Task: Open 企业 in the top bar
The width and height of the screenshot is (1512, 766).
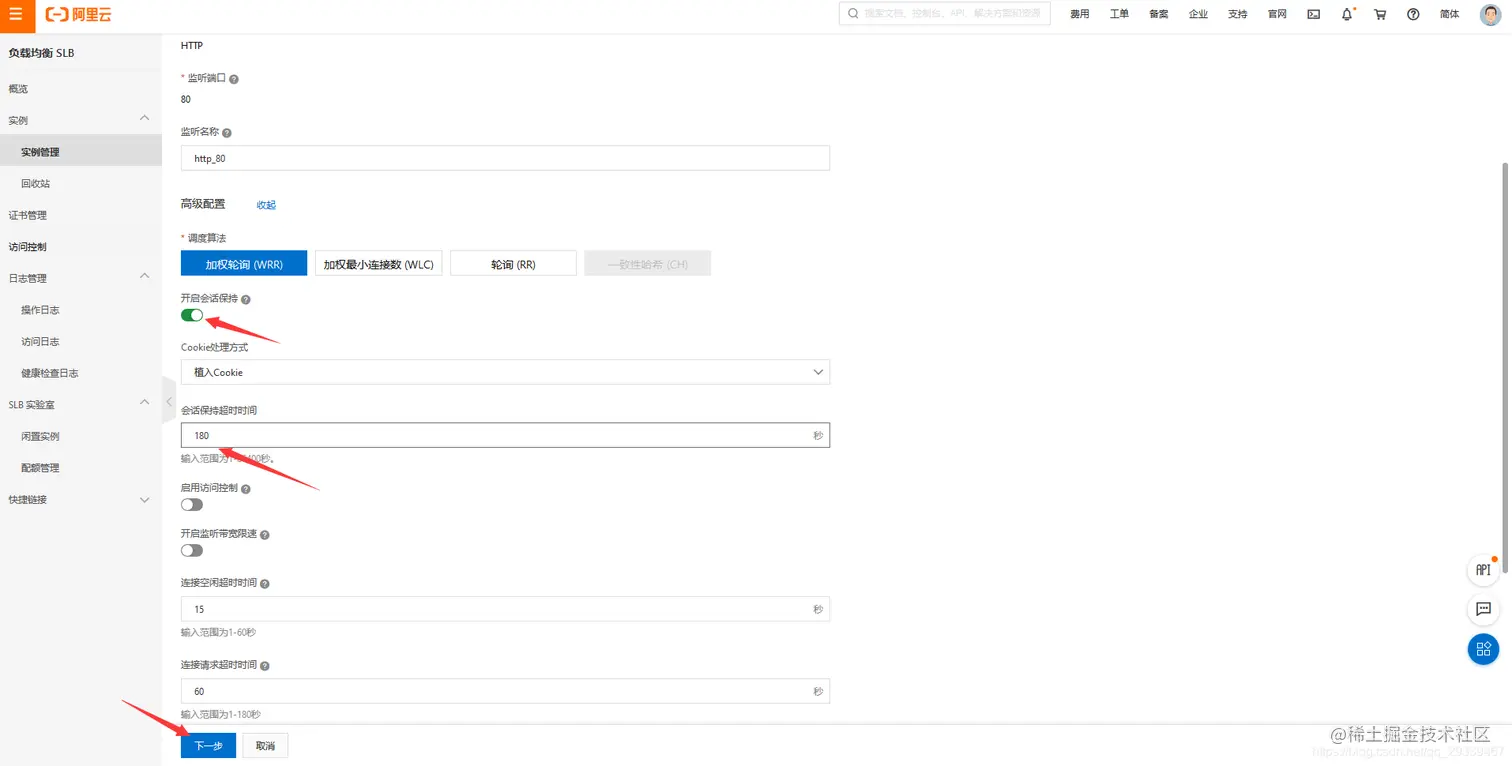Action: 1198,14
